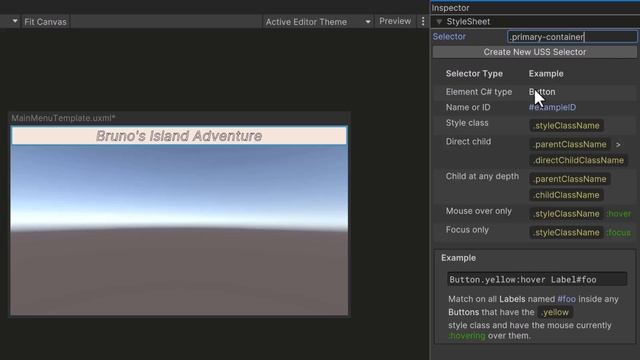Click the Child at any depth label
Viewport: 640px width, 360px height.
[x=482, y=176]
